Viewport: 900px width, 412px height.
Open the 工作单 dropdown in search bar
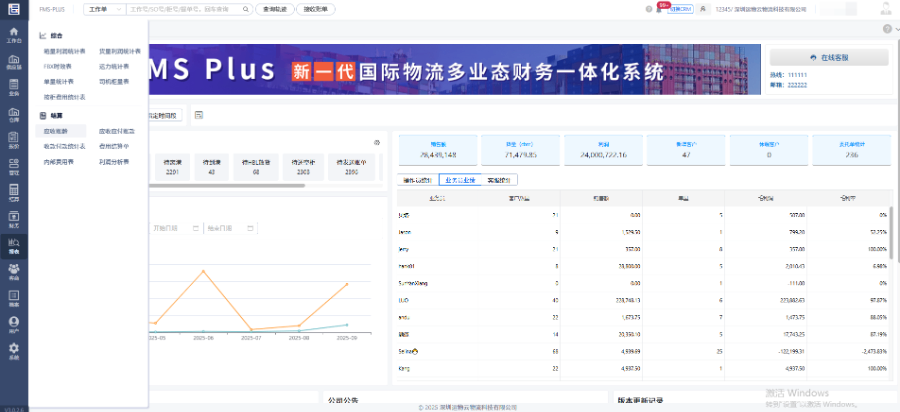[x=104, y=9]
